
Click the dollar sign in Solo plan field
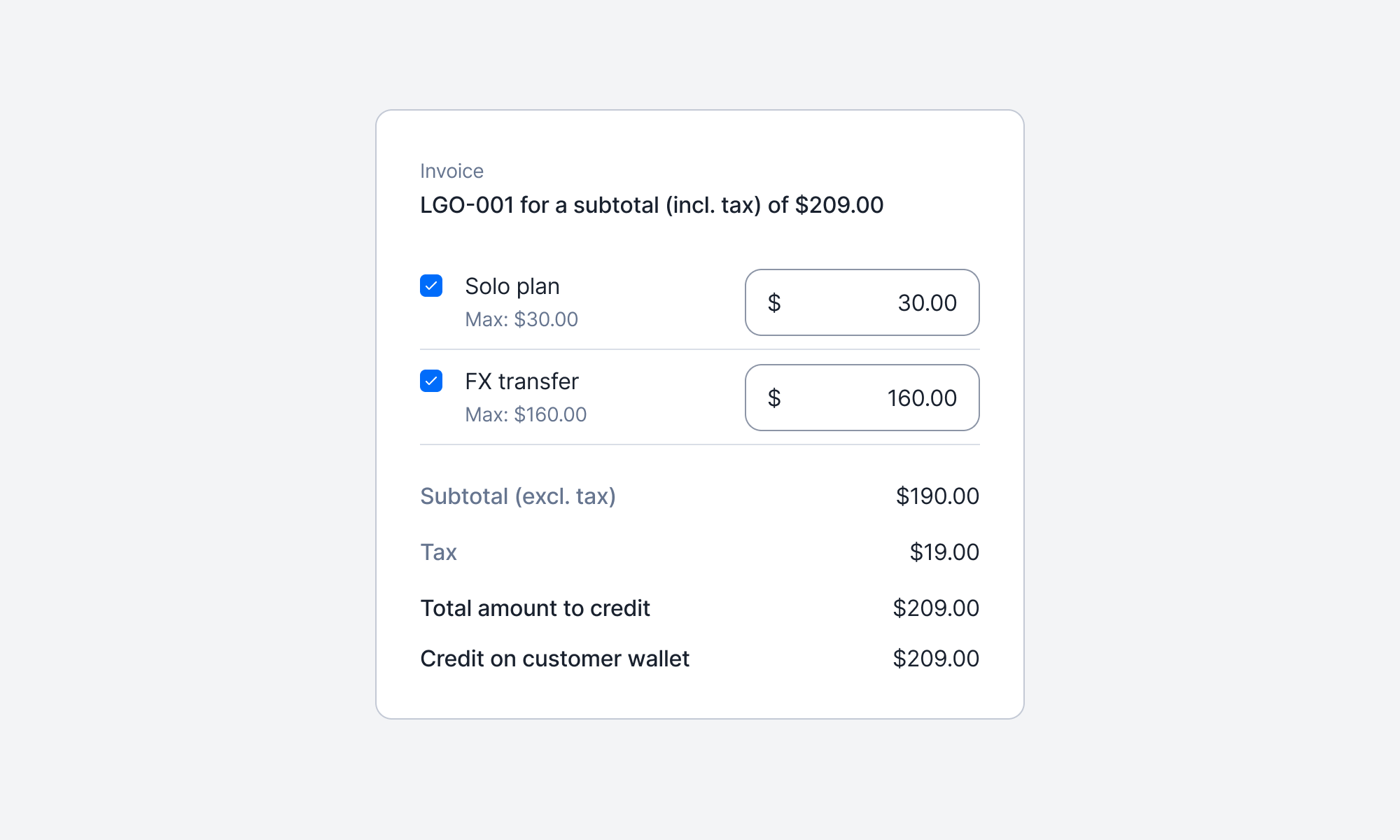pyautogui.click(x=773, y=303)
